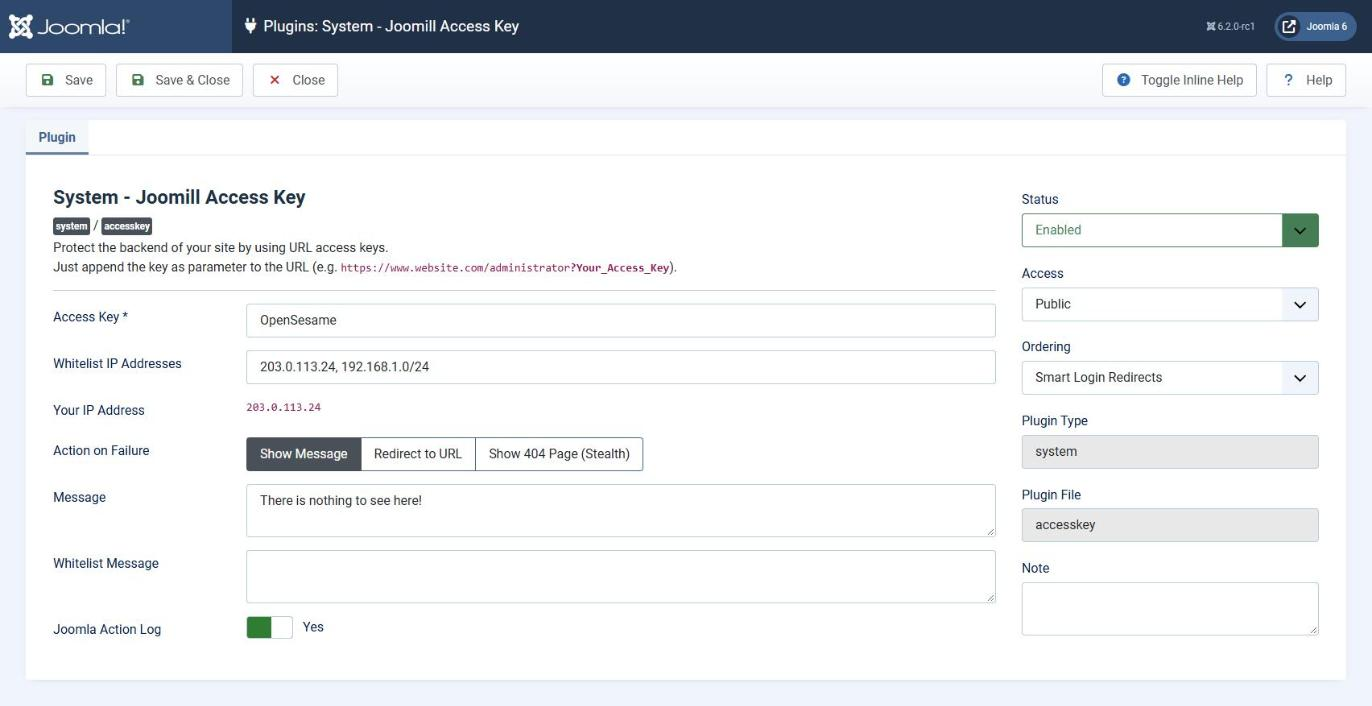Screen dimensions: 1372x706
Task: Click the plug icon beside Plugins title
Action: pyautogui.click(x=250, y=26)
